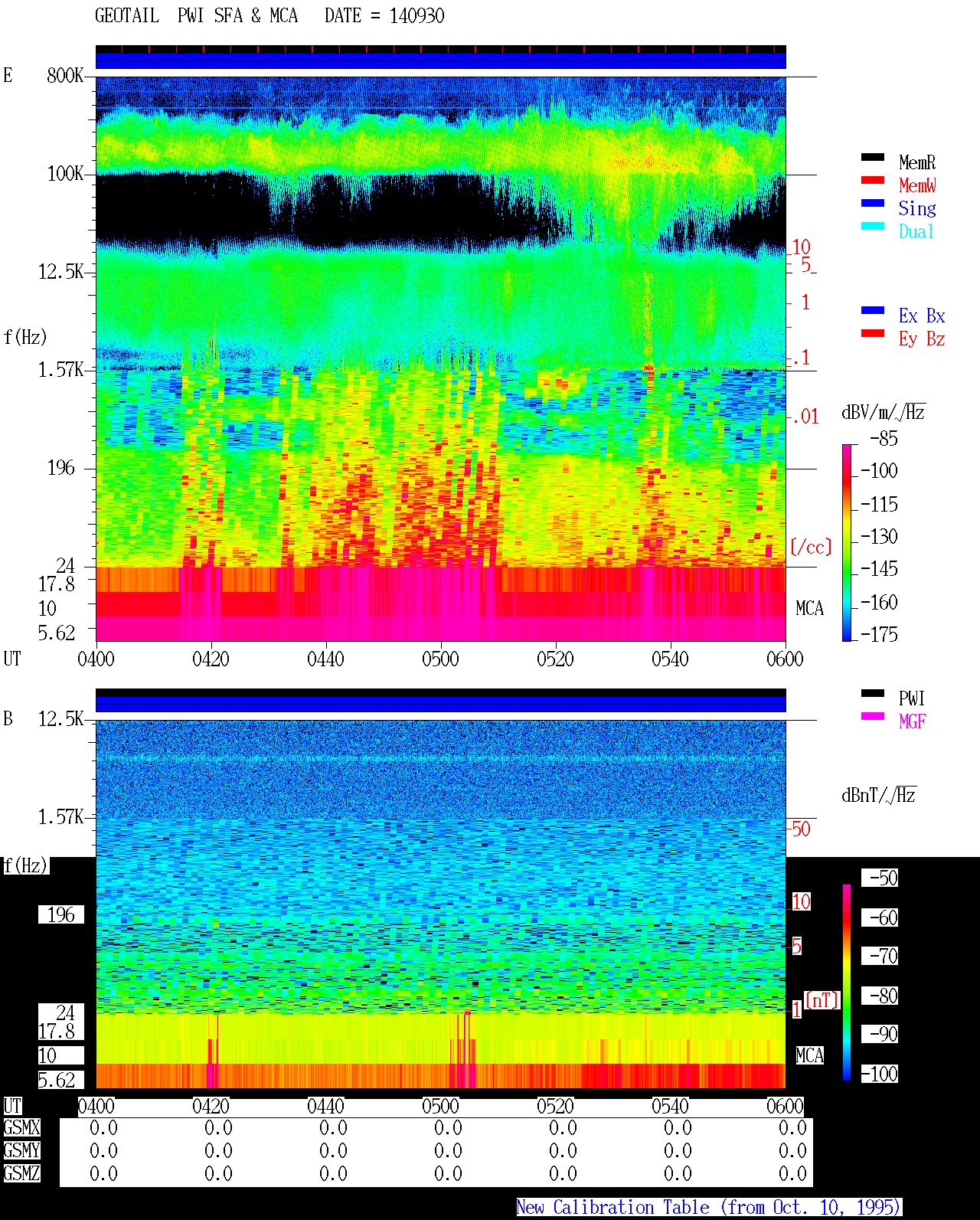Click the -85 color scale value
Screen dimensions: 980x1220
tap(884, 439)
